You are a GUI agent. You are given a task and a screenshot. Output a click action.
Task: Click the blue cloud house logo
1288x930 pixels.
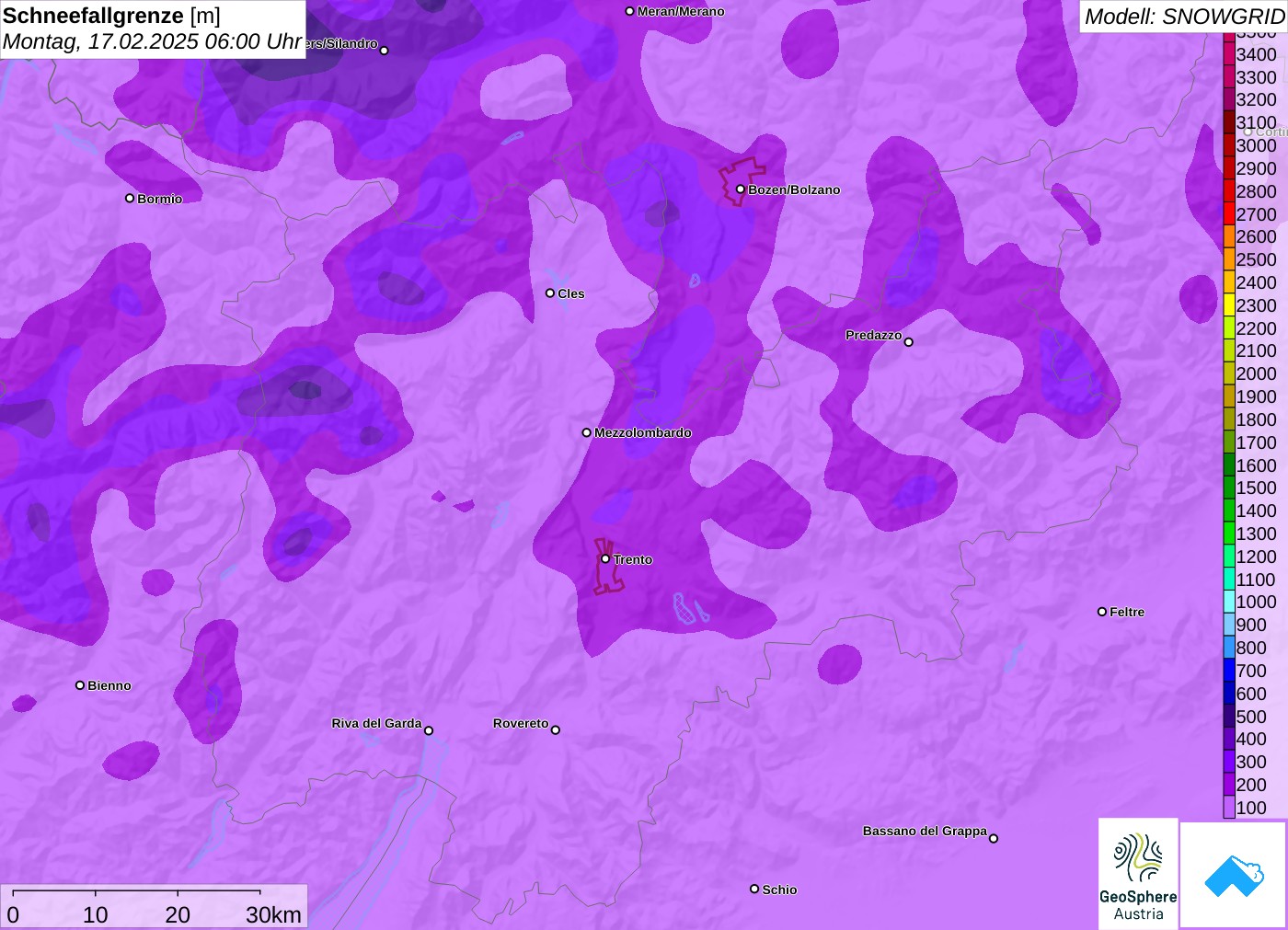click(1234, 875)
